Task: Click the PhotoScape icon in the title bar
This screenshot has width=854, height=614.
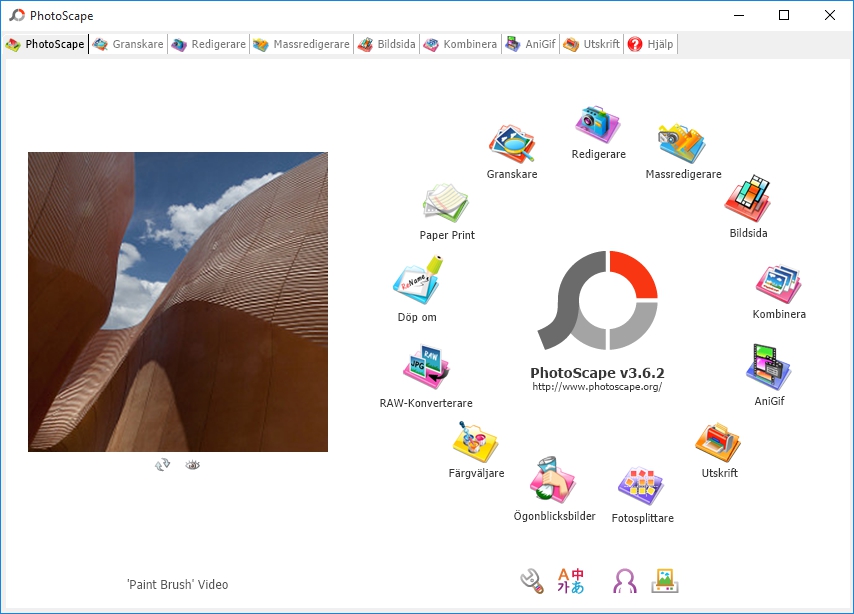Action: pos(17,15)
